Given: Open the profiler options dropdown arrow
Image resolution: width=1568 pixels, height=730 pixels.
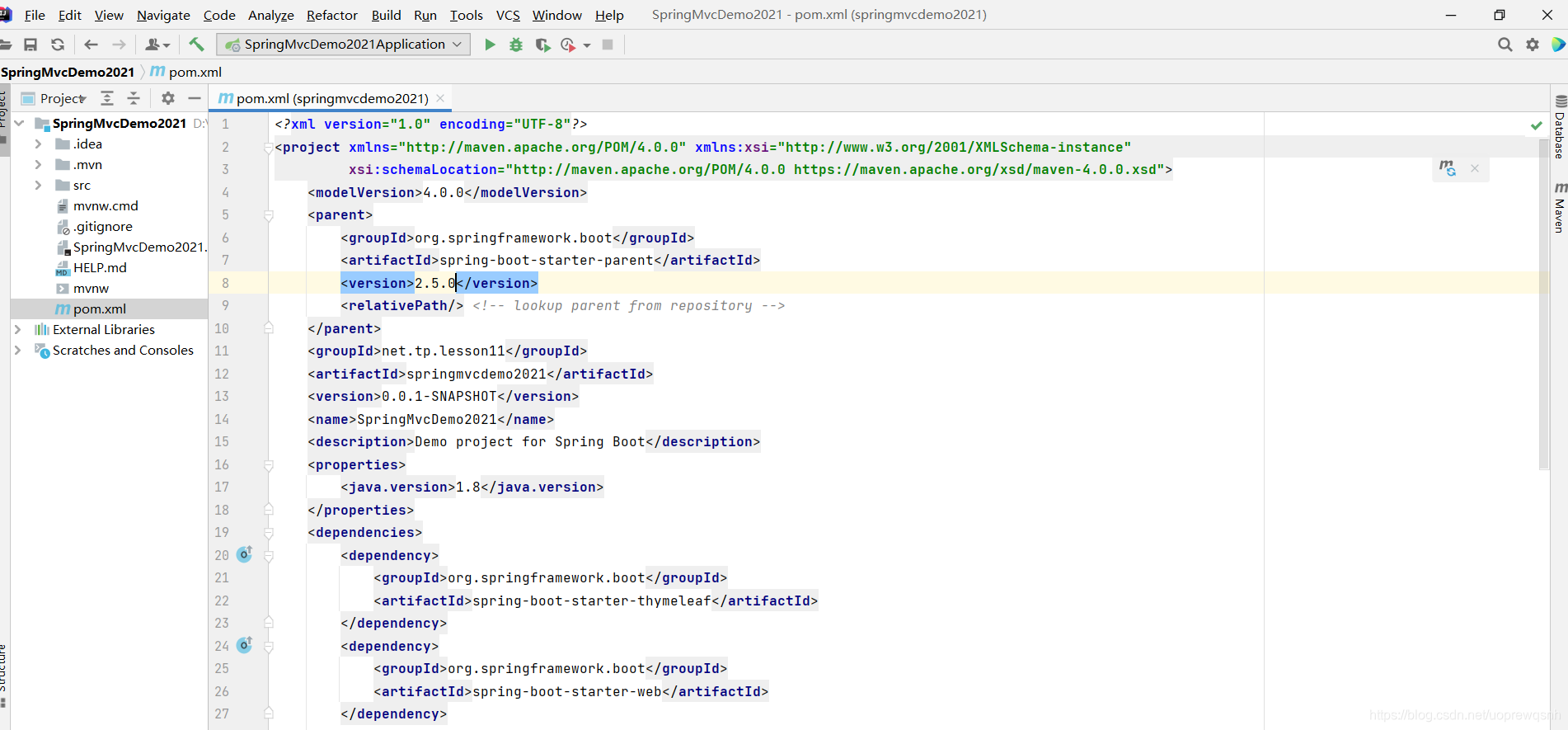Looking at the screenshot, I should pyautogui.click(x=587, y=45).
